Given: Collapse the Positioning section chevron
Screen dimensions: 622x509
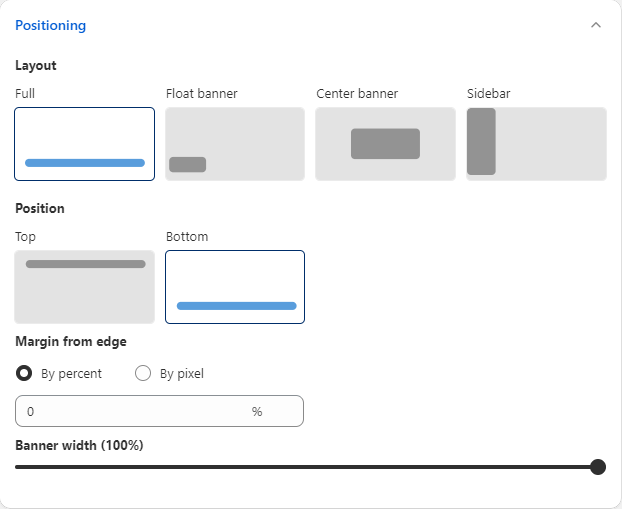Looking at the screenshot, I should tap(596, 25).
